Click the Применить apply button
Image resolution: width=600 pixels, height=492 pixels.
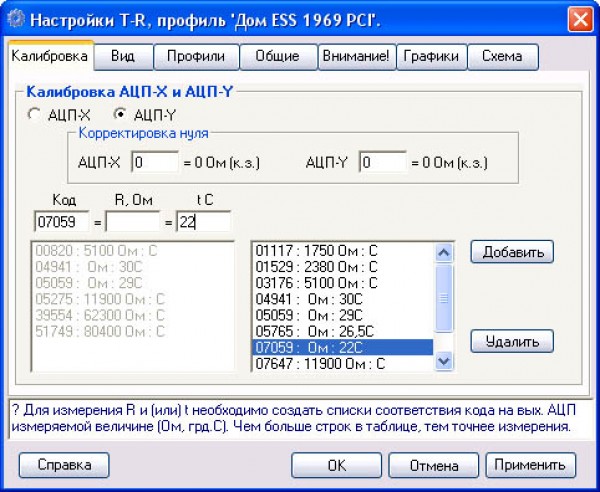tap(531, 465)
